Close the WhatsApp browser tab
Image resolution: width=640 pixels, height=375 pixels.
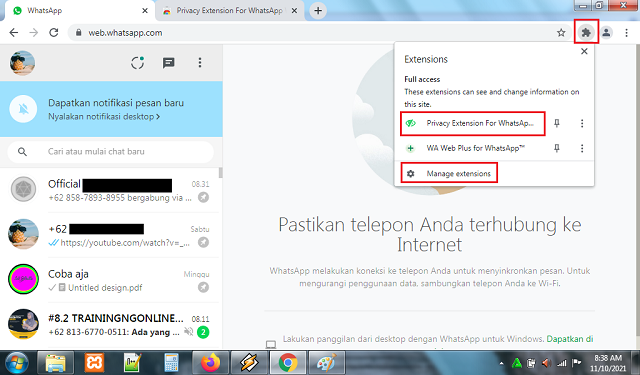[145, 11]
